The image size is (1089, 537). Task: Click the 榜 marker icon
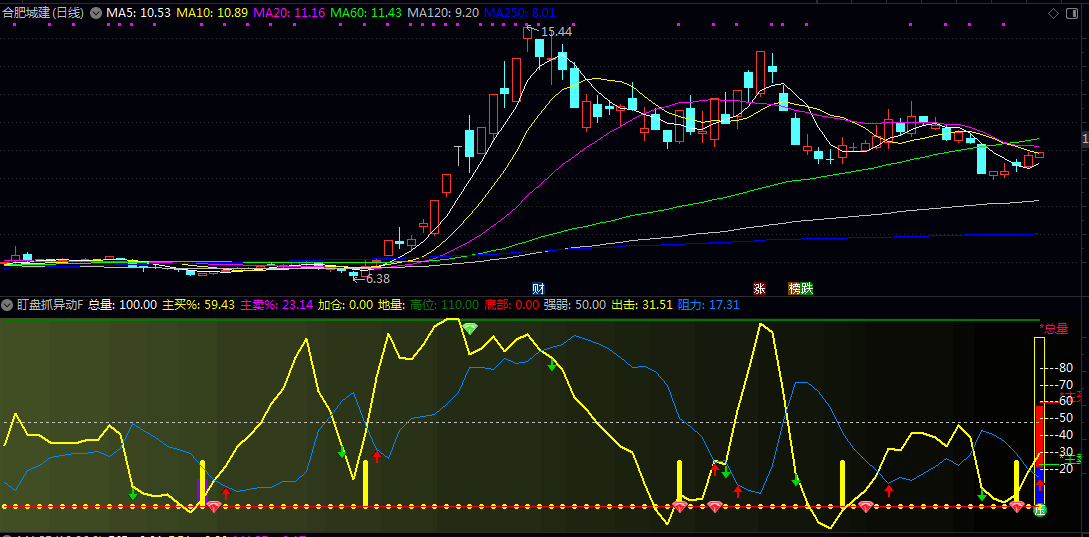tap(794, 288)
